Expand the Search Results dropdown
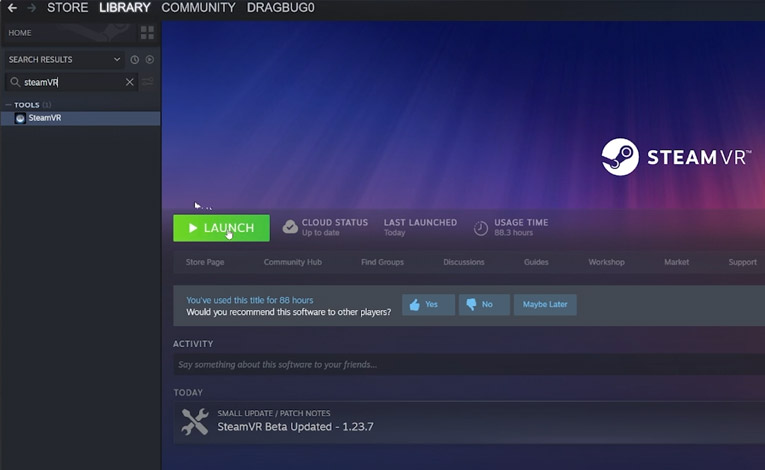The height and width of the screenshot is (470, 765). click(x=117, y=60)
